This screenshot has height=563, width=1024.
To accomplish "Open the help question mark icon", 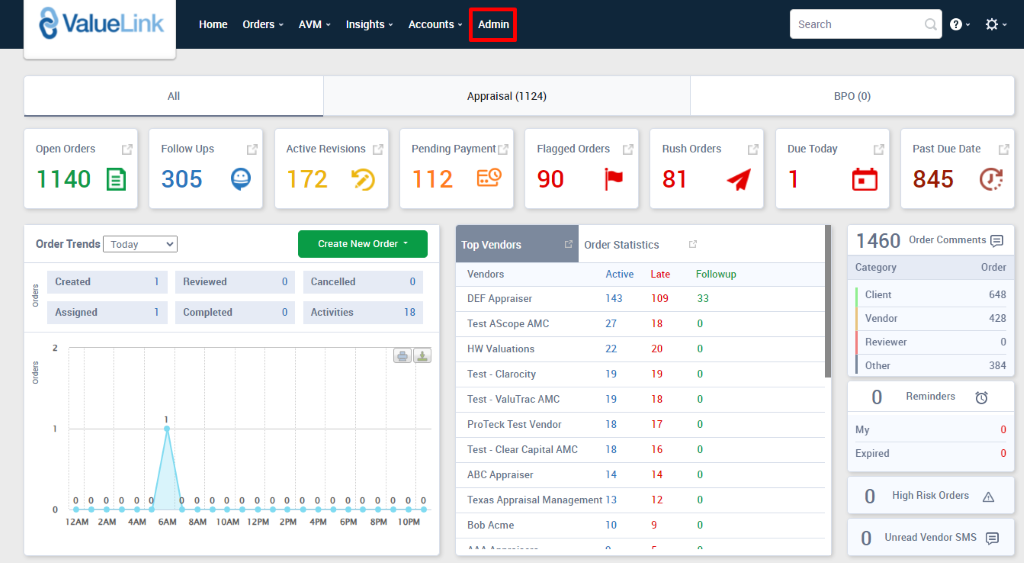I will pos(956,24).
